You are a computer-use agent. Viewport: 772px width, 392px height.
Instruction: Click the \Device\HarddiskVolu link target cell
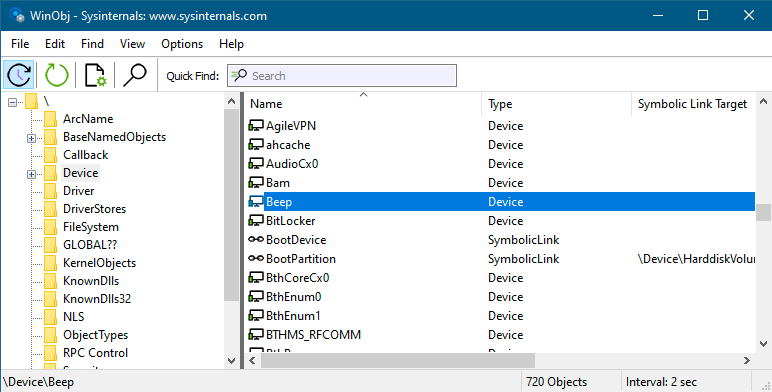pyautogui.click(x=696, y=259)
